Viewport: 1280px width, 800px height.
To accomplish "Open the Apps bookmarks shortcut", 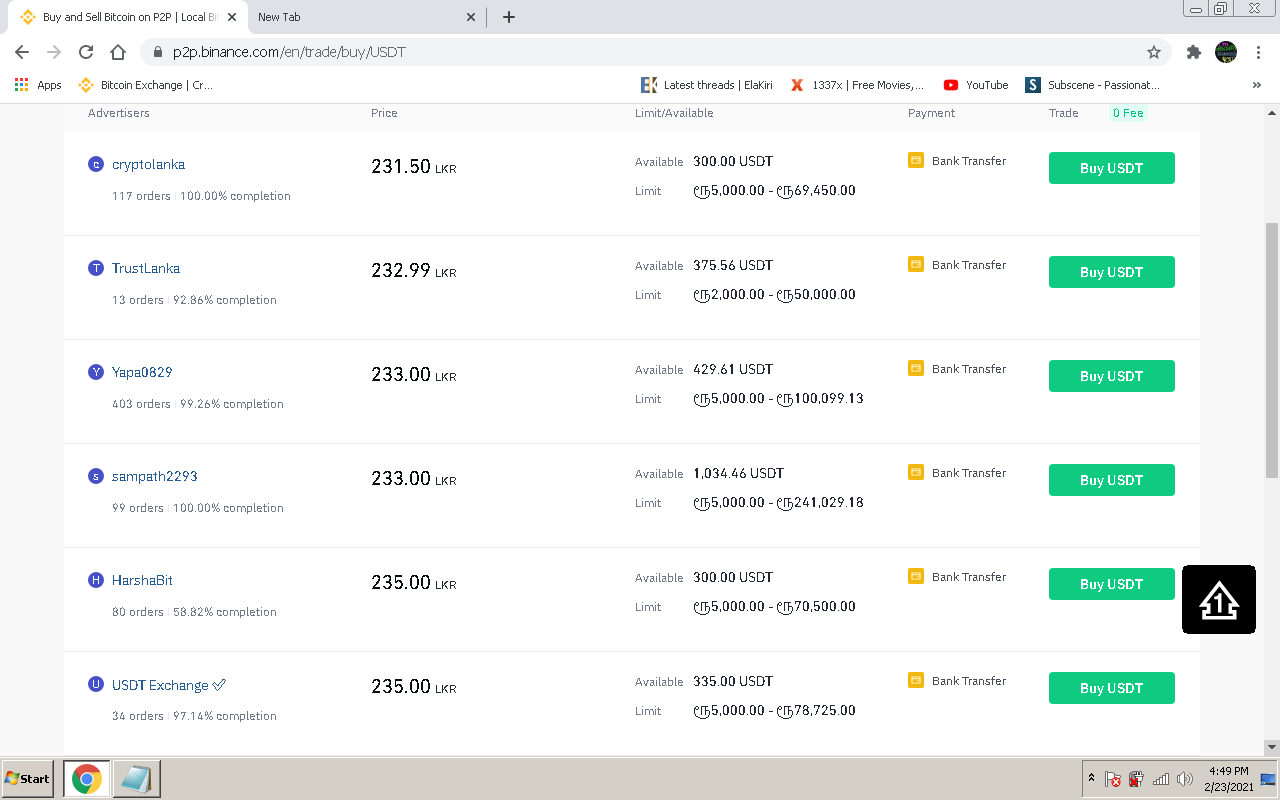I will 38,85.
